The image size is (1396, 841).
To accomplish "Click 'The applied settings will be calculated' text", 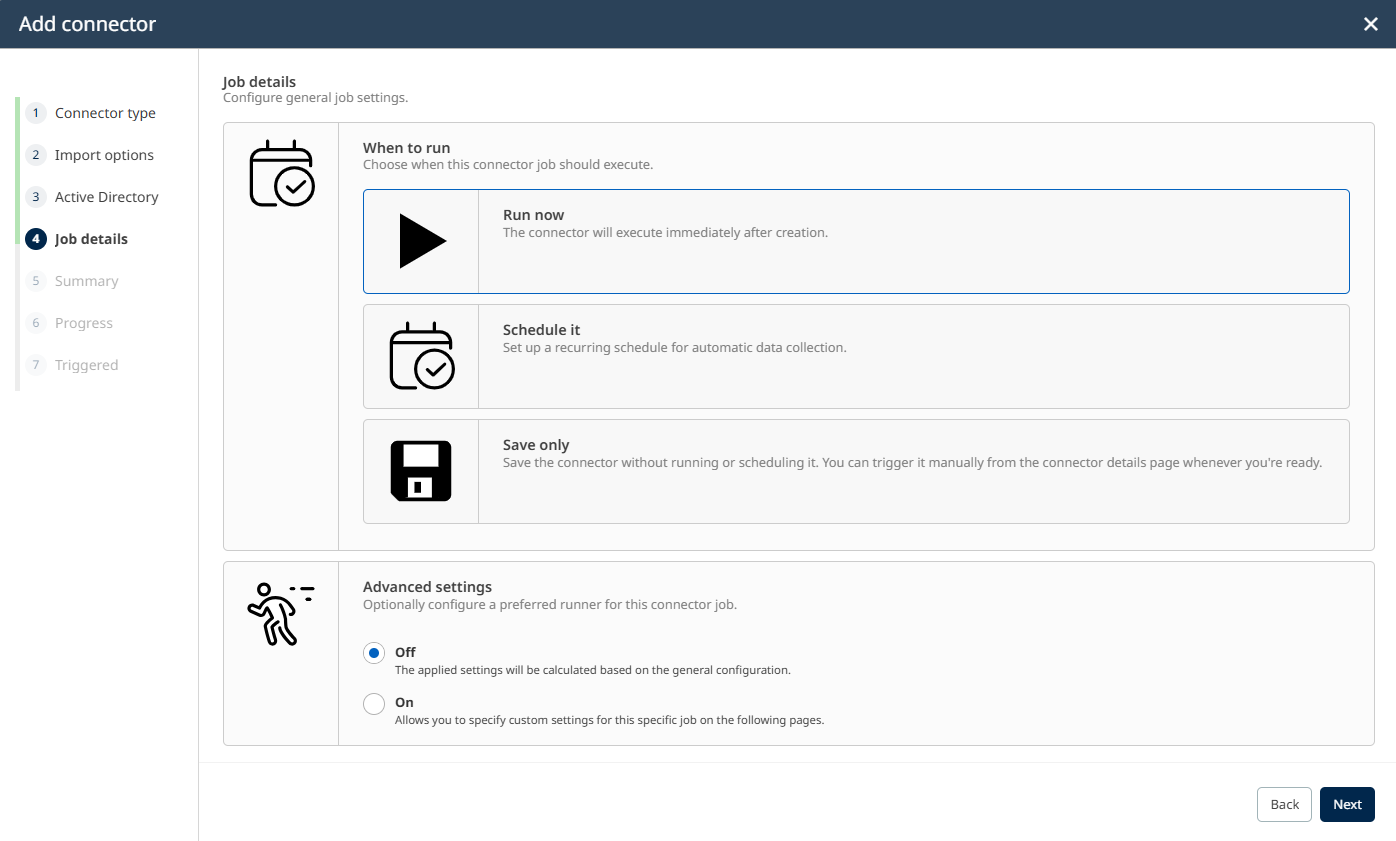I will [593, 670].
